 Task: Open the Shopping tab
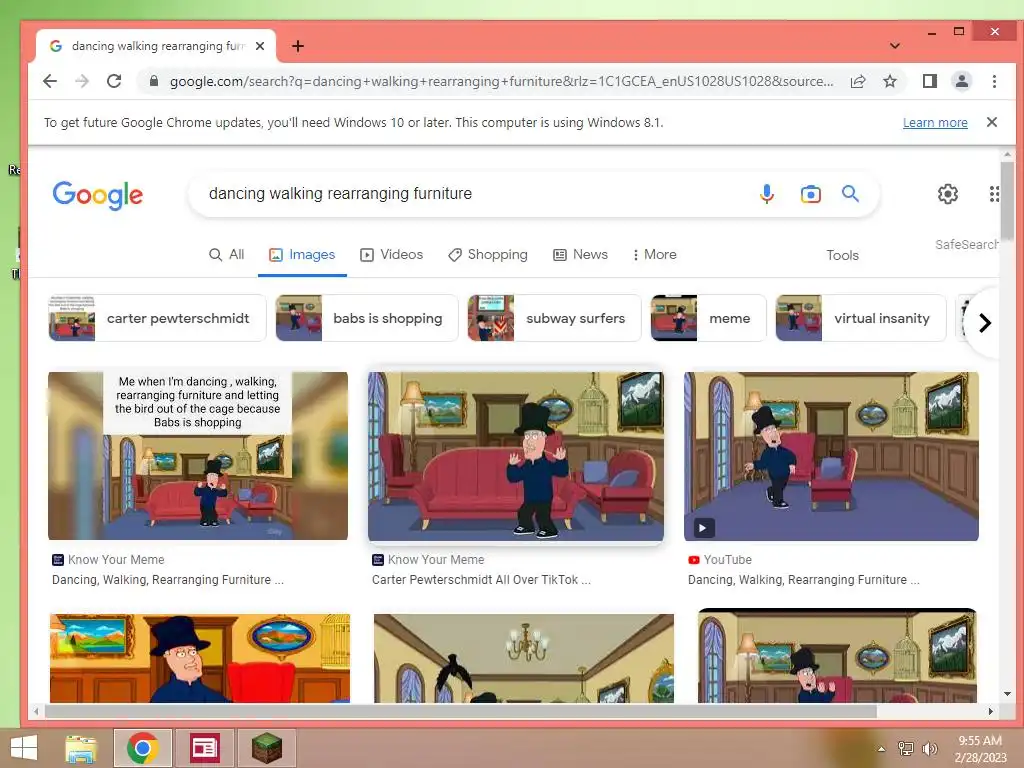(488, 255)
